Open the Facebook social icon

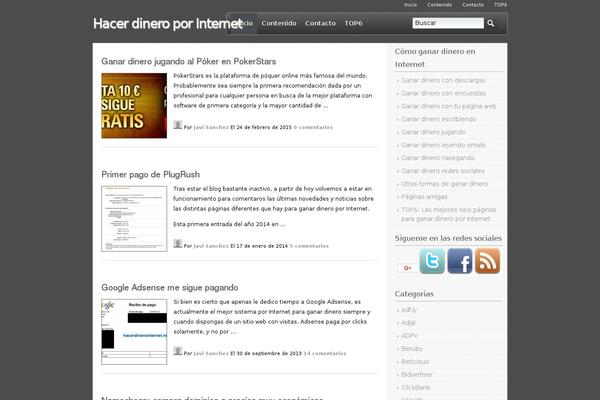pyautogui.click(x=460, y=261)
